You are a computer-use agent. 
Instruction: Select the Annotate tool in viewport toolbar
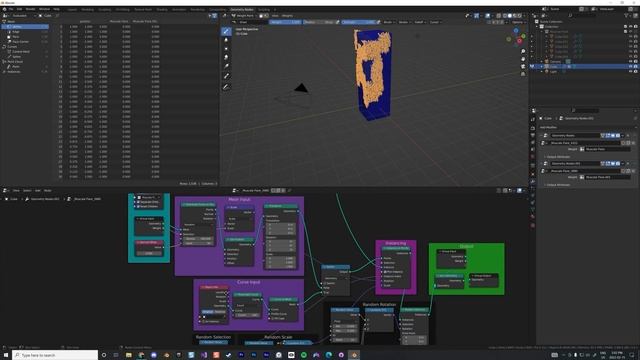coord(226,87)
